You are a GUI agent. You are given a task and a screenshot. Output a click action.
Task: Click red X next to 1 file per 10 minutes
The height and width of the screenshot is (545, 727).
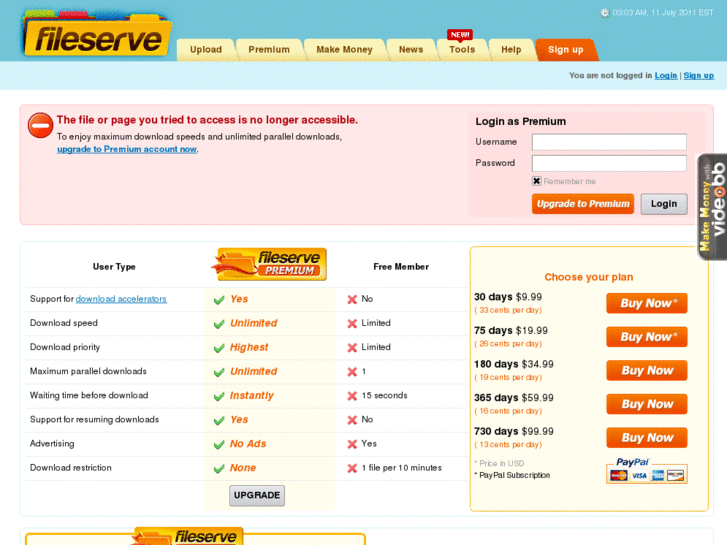(352, 468)
